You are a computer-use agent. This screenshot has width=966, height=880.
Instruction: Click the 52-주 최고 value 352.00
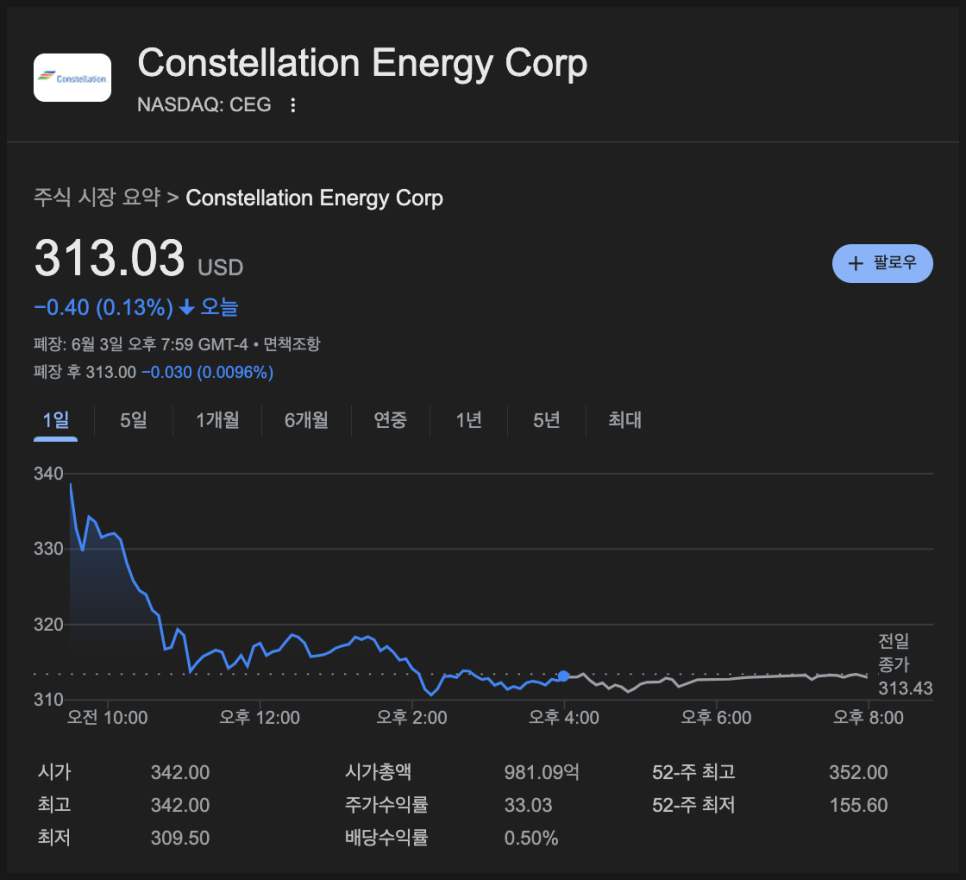(858, 772)
